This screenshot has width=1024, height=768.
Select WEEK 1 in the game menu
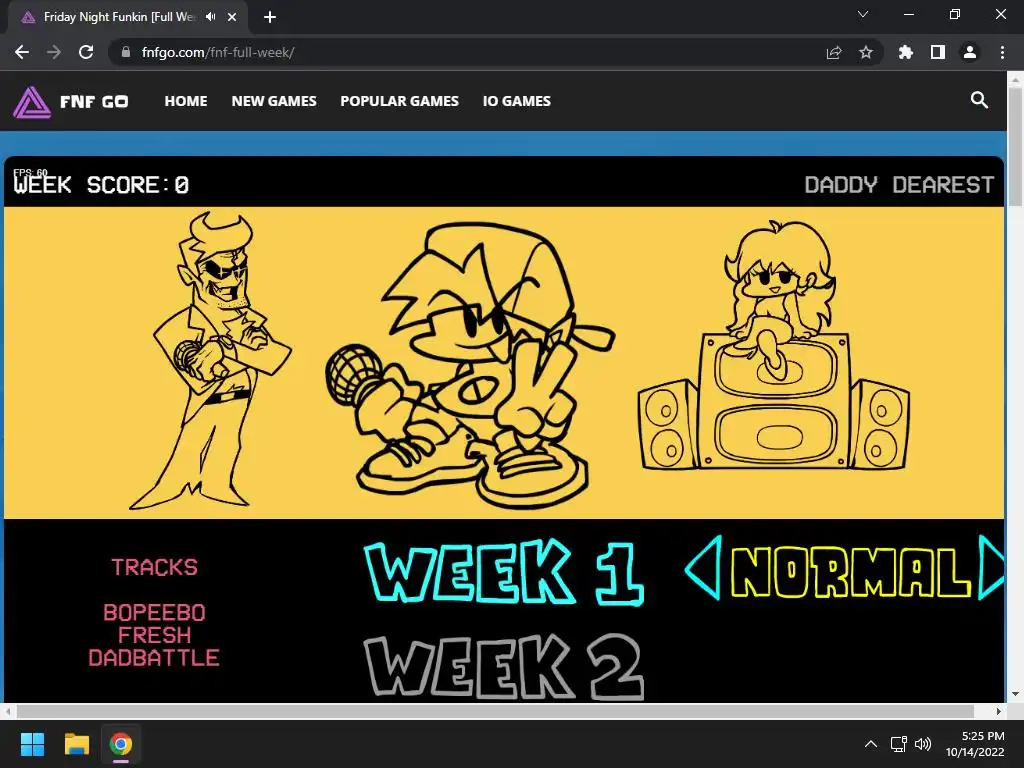(504, 572)
